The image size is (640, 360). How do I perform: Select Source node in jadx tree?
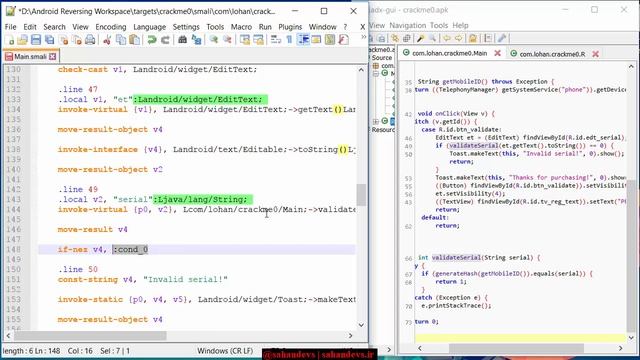381,58
